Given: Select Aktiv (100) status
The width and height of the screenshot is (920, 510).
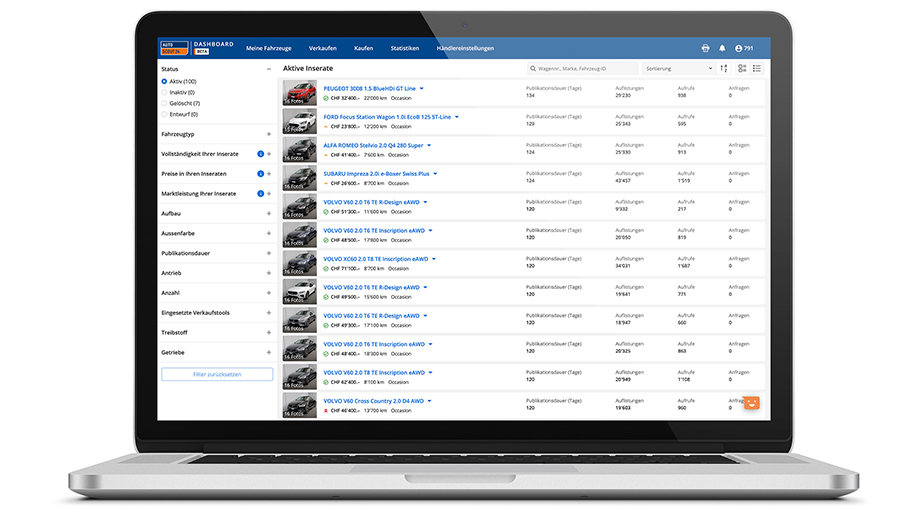Looking at the screenshot, I should pyautogui.click(x=164, y=82).
